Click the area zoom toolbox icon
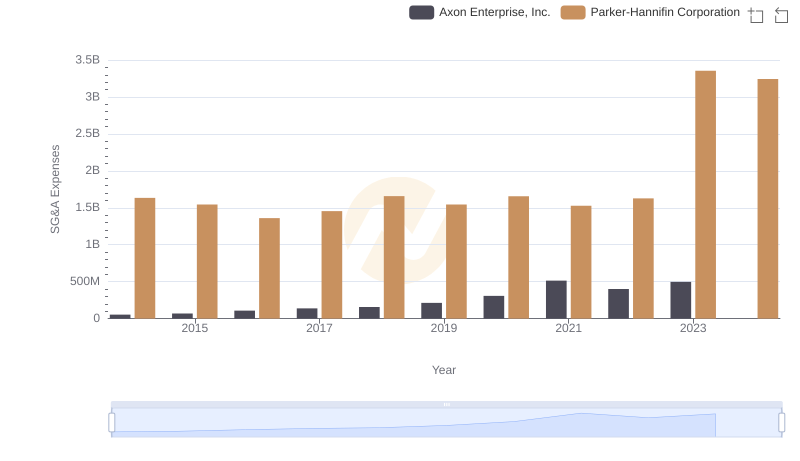This screenshot has width=800, height=461. tap(756, 15)
